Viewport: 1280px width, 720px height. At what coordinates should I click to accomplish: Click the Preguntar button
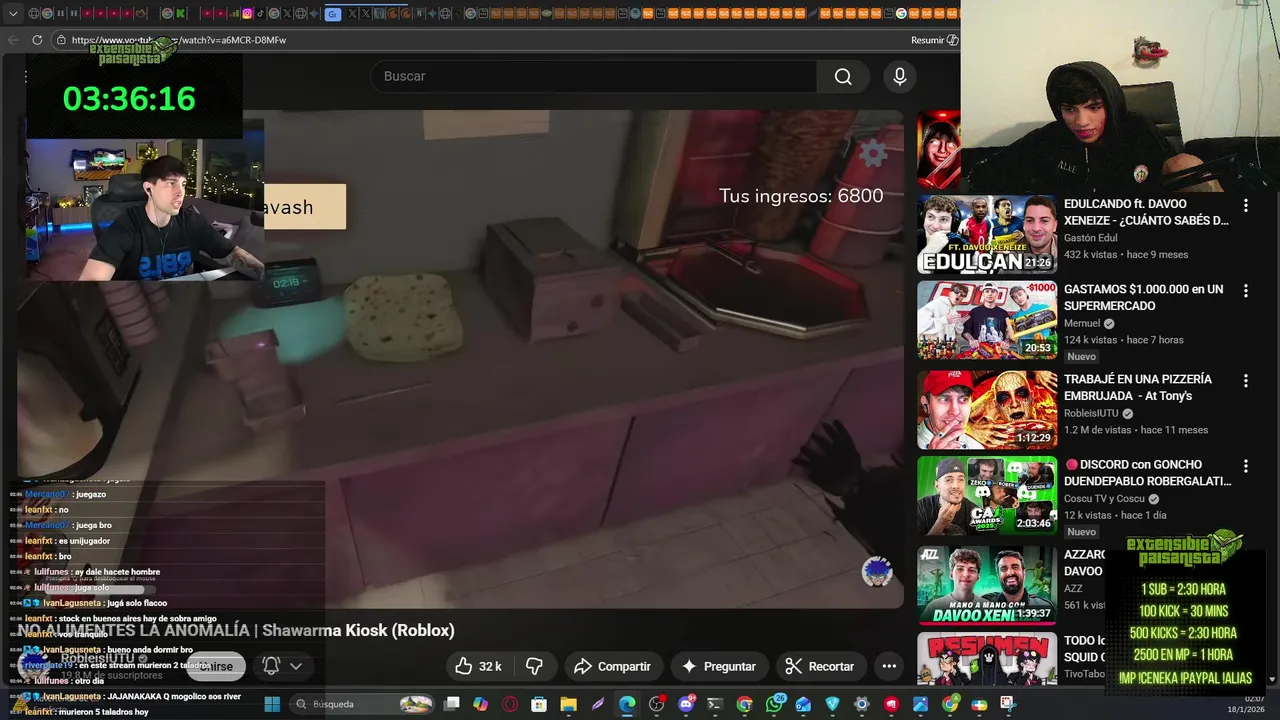click(x=718, y=666)
